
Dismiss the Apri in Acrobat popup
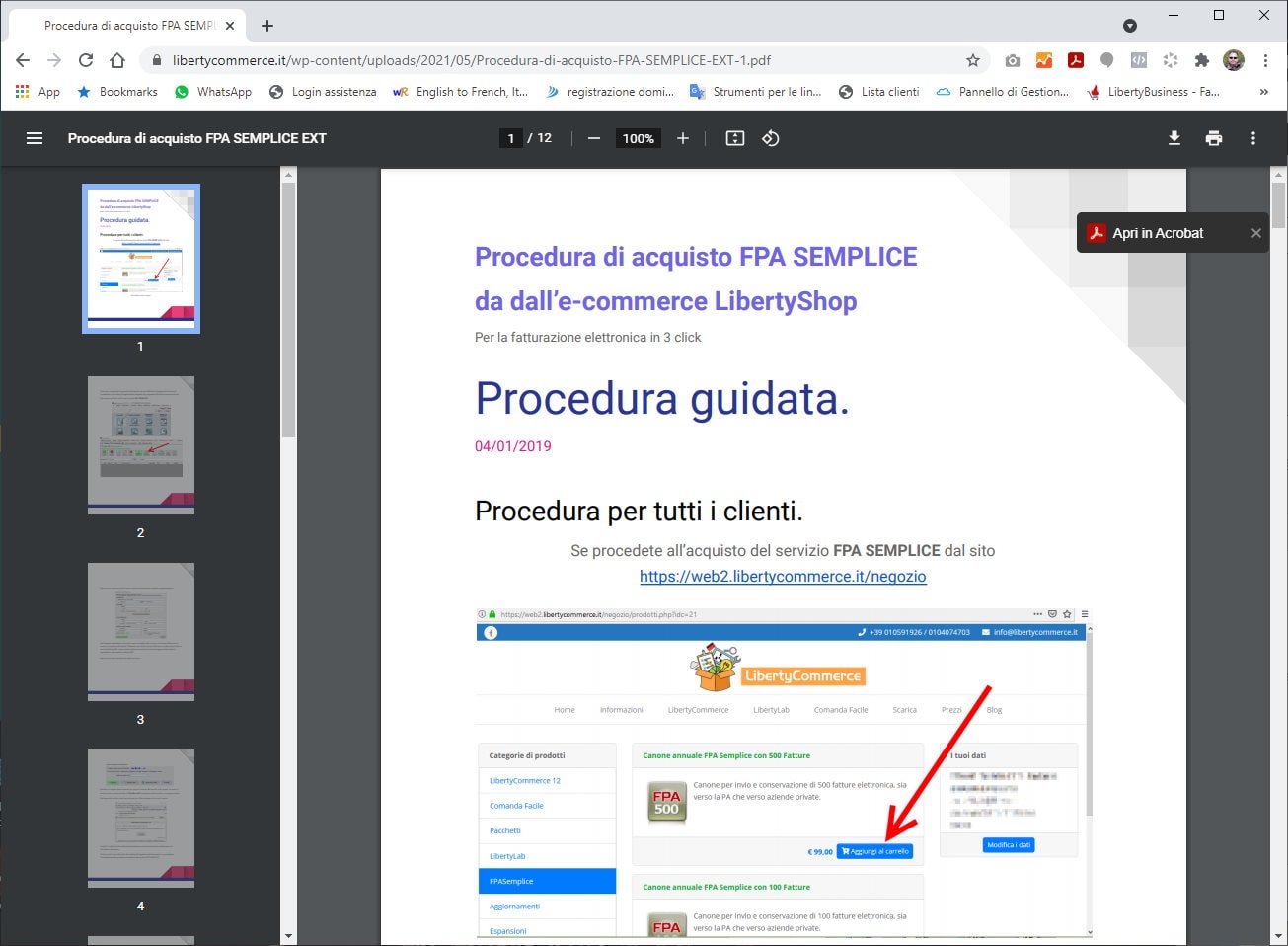click(x=1255, y=233)
